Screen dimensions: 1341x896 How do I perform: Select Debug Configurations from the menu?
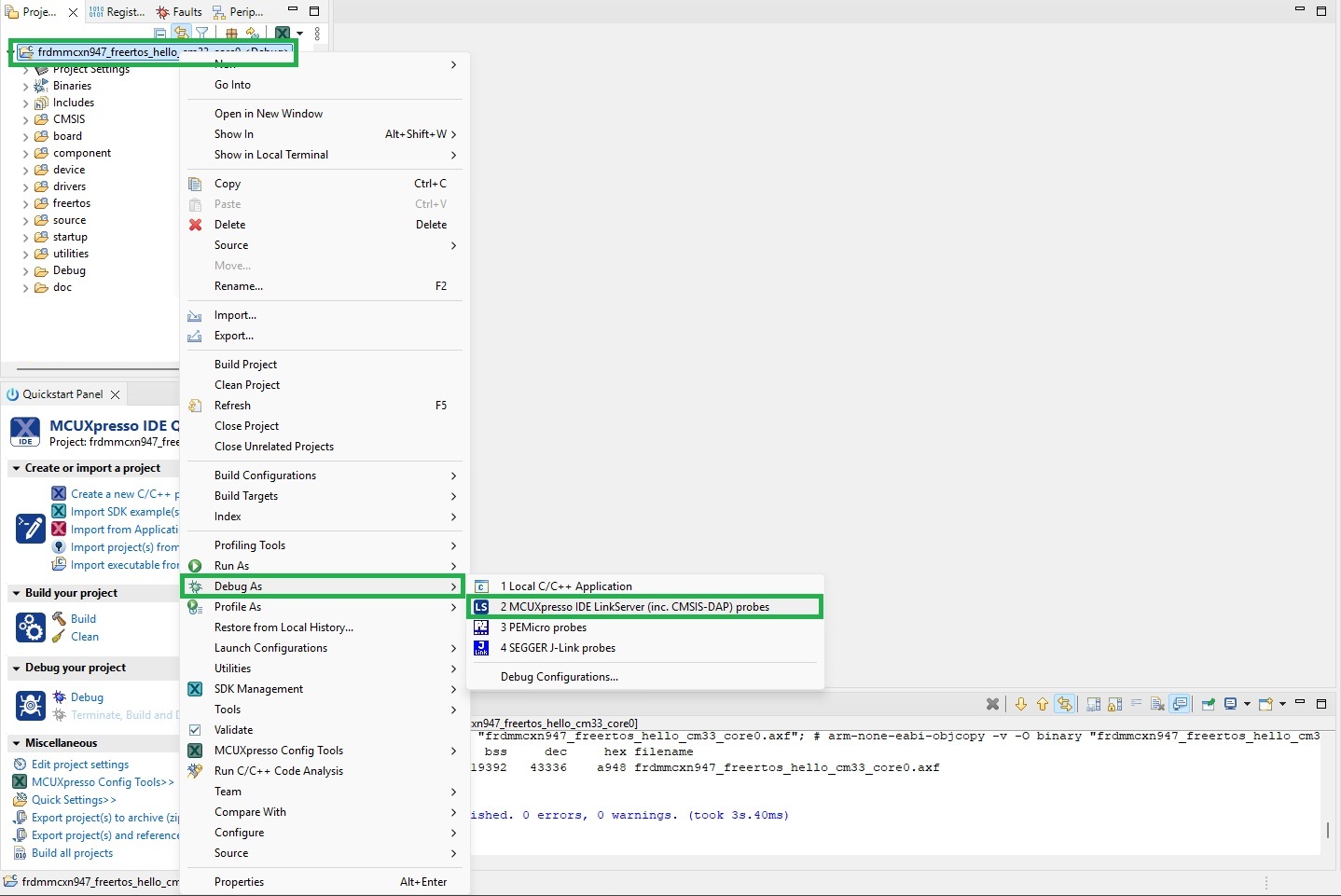click(559, 677)
